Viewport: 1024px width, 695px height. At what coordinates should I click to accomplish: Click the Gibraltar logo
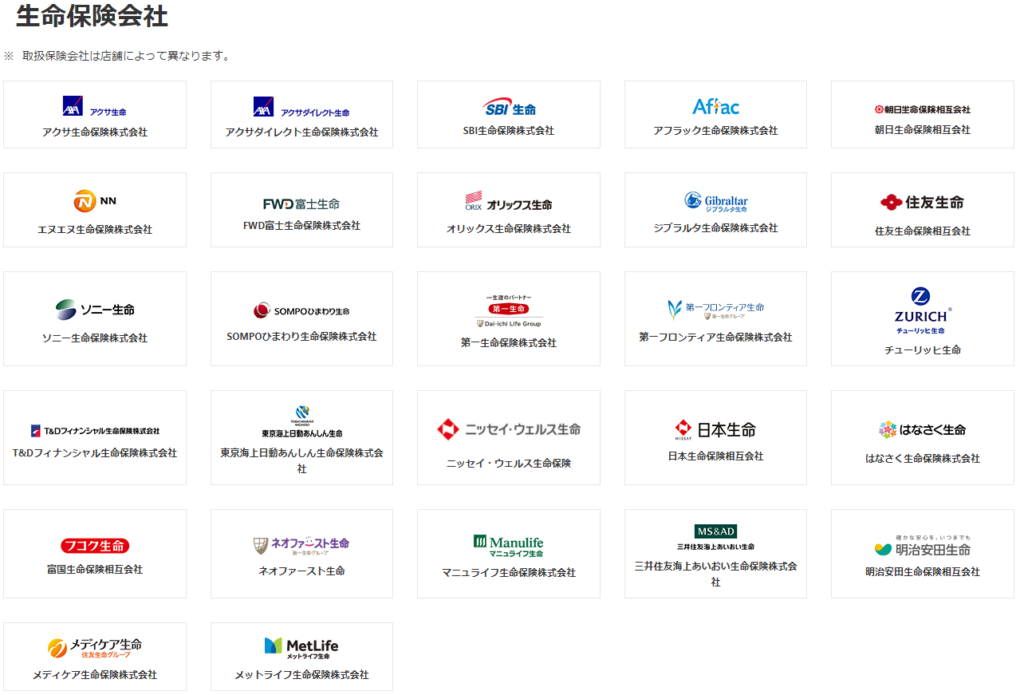(716, 201)
